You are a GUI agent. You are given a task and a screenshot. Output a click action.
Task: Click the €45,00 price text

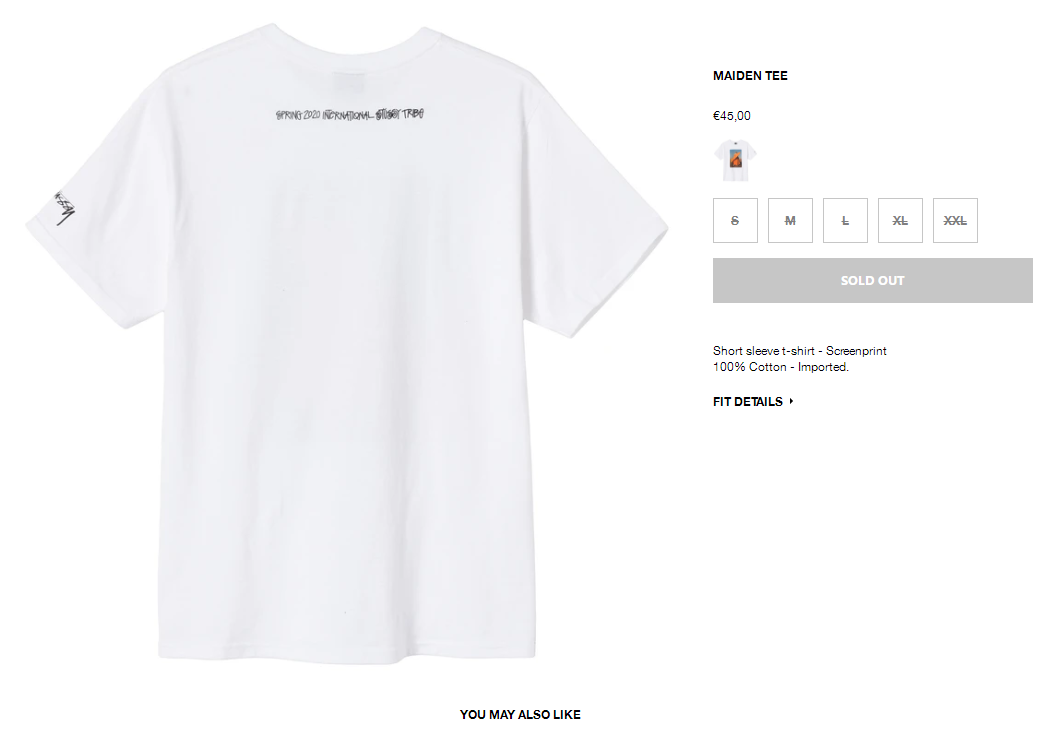(732, 116)
